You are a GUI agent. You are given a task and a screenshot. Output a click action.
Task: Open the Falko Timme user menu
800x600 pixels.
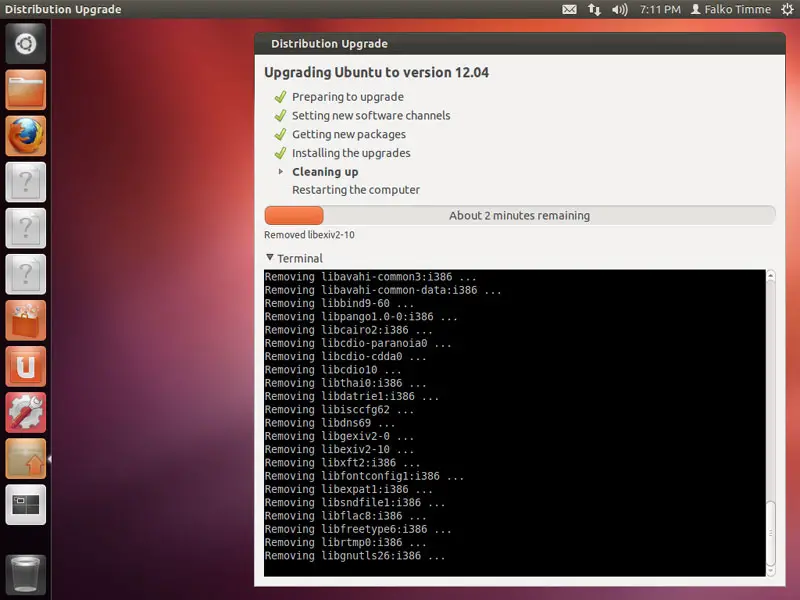(731, 9)
